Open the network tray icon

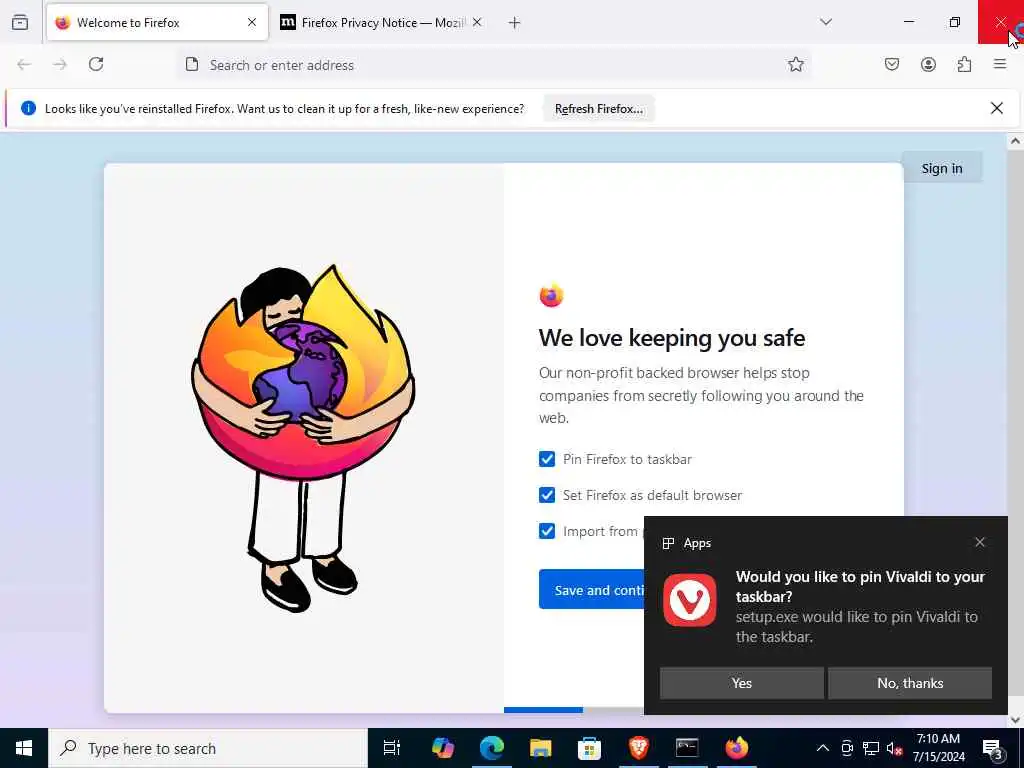click(871, 748)
